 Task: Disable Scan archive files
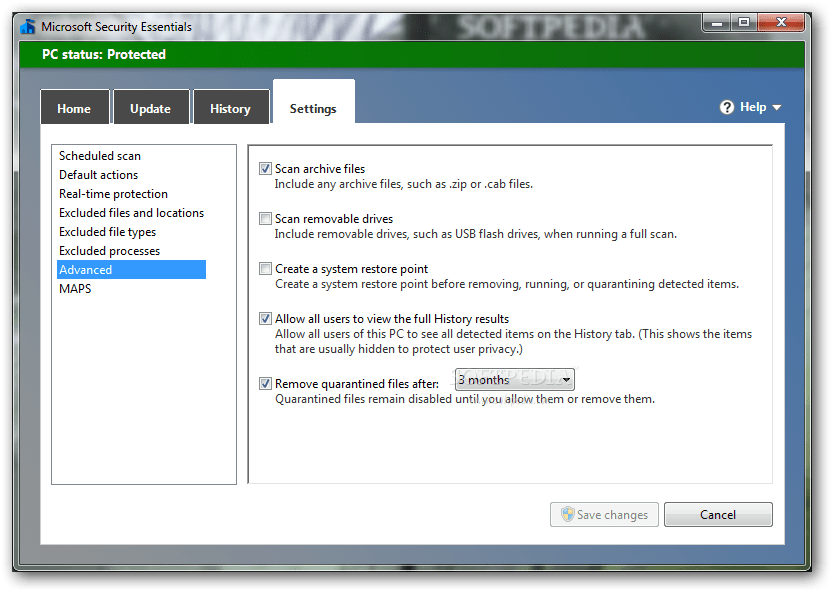pos(265,168)
